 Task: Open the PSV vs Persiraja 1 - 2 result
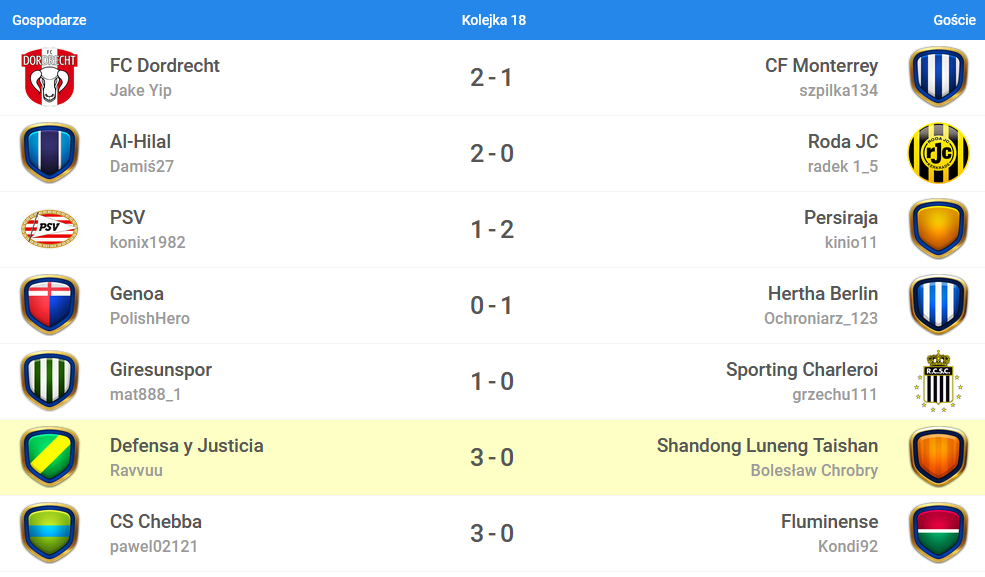tap(492, 229)
